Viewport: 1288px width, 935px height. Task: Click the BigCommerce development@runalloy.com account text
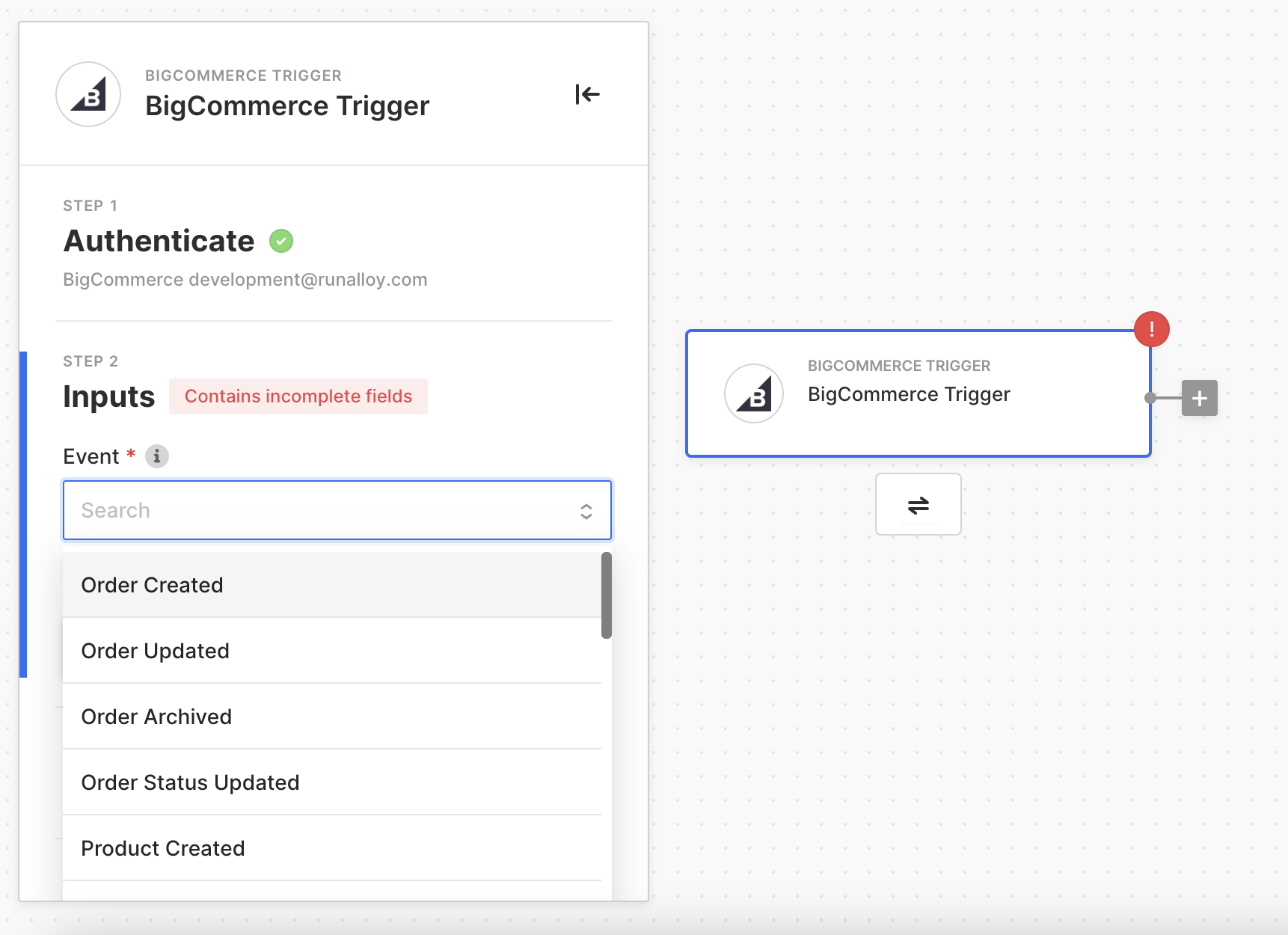245,280
